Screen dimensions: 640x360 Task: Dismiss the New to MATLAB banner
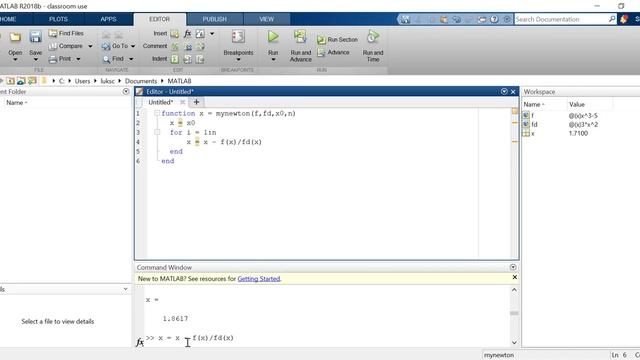click(515, 277)
